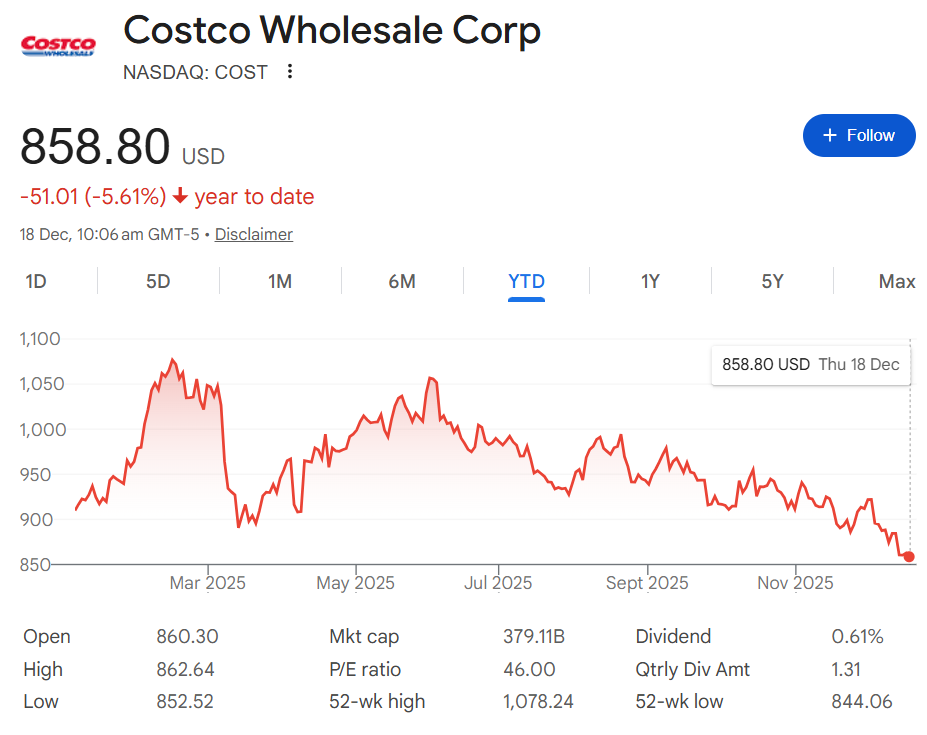Click the Mar 2025 axis label

(x=209, y=583)
